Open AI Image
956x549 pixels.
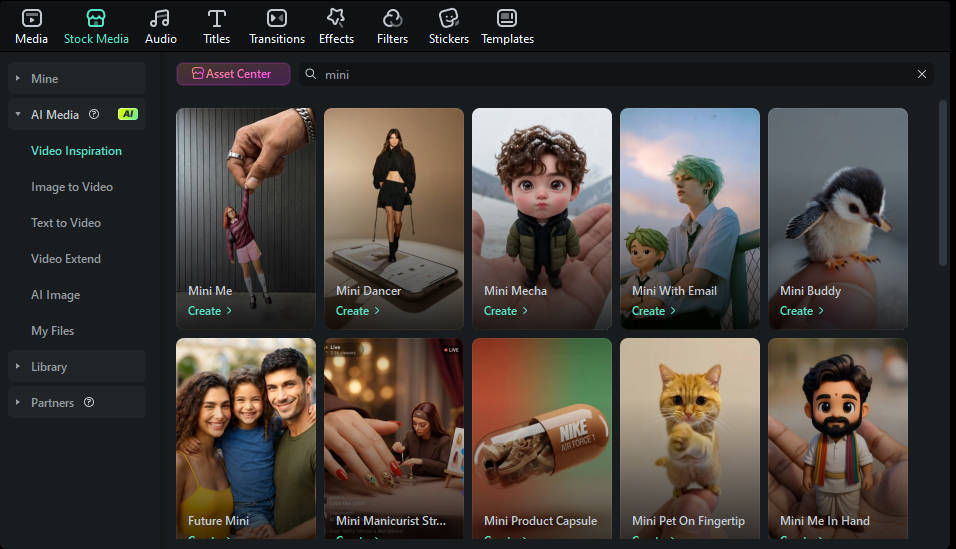55,295
